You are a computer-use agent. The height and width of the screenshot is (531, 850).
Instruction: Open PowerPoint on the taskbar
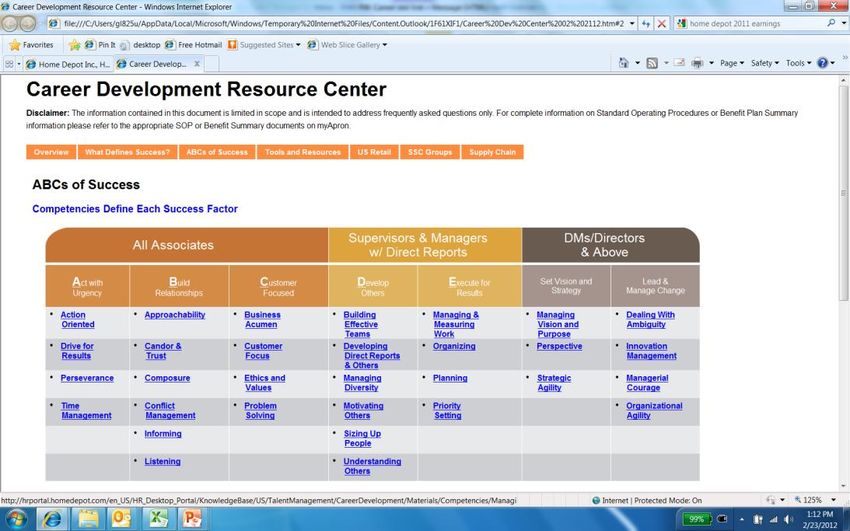[x=192, y=519]
